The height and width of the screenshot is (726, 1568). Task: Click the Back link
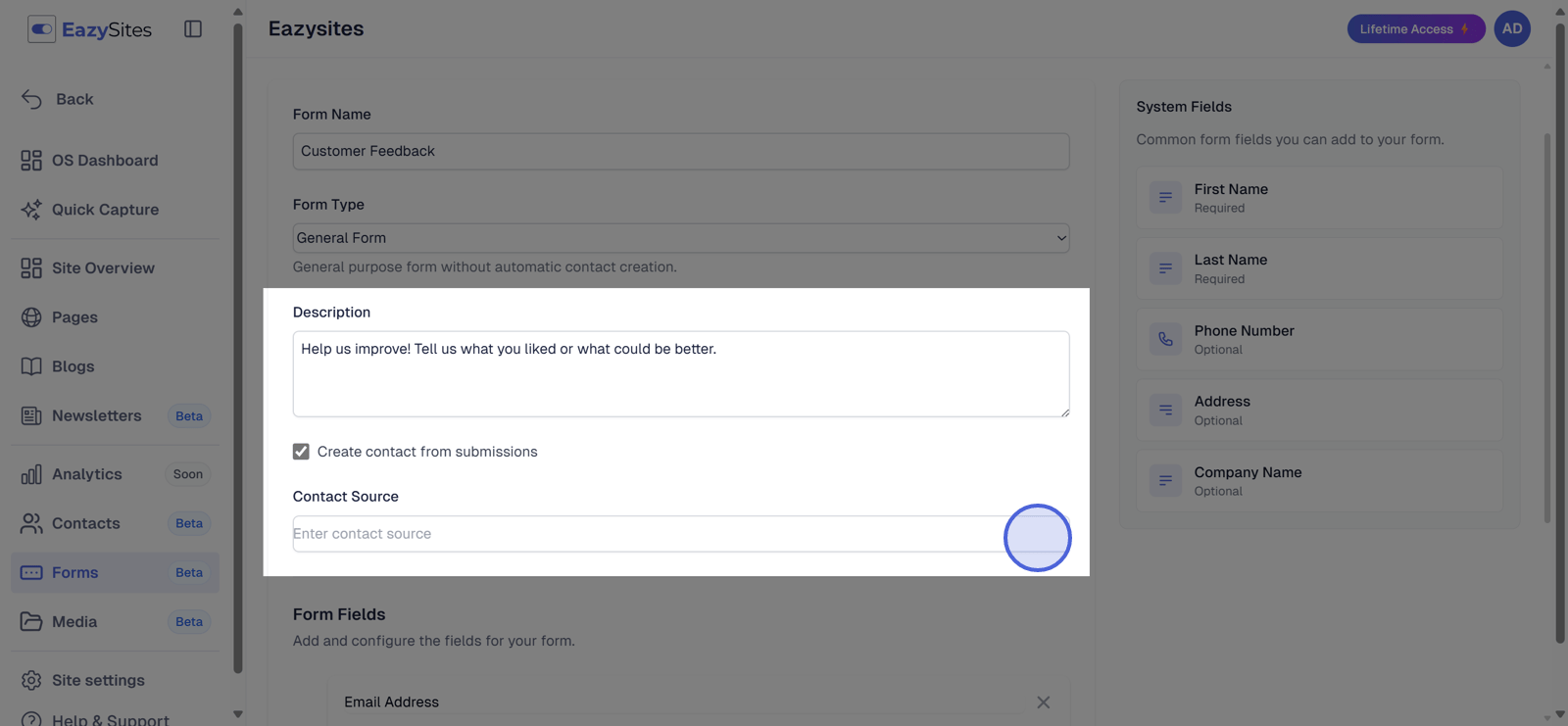click(74, 99)
